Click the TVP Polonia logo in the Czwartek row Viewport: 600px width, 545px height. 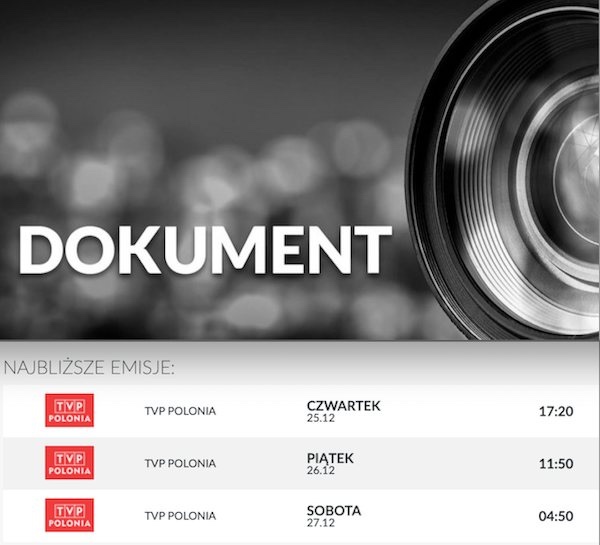[x=69, y=410]
